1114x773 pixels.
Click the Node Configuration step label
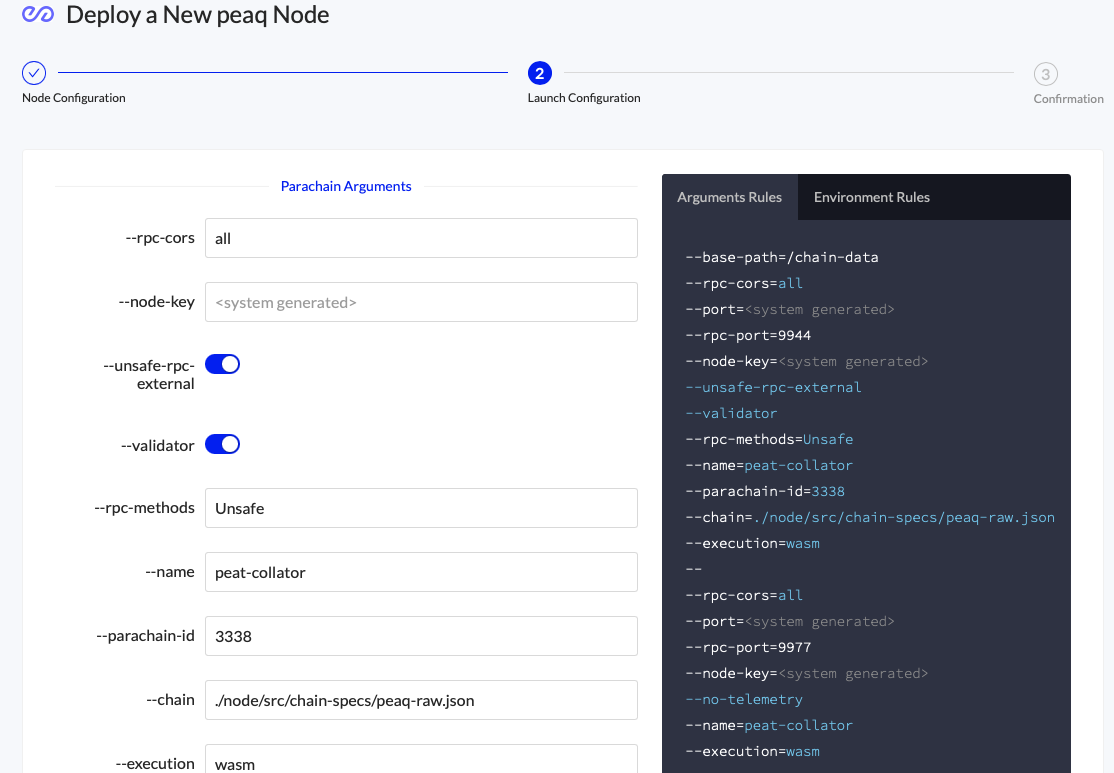coord(74,98)
